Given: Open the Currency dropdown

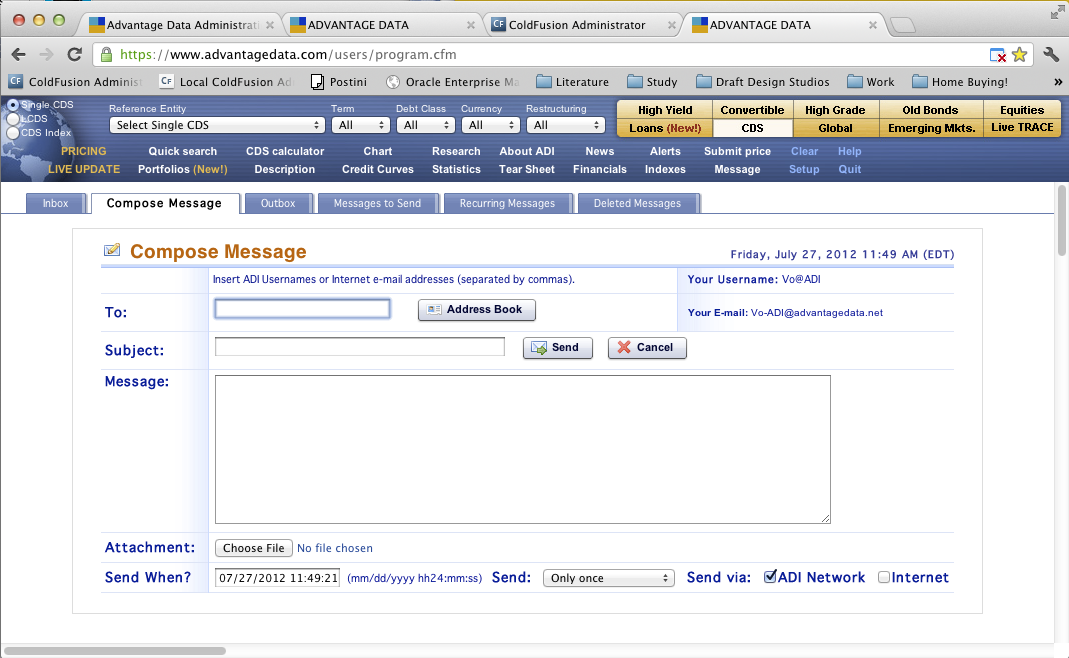Looking at the screenshot, I should tap(490, 125).
